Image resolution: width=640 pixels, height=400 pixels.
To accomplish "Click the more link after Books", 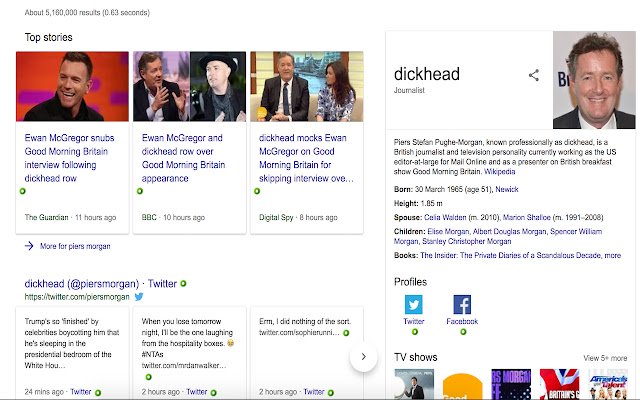I will (613, 256).
